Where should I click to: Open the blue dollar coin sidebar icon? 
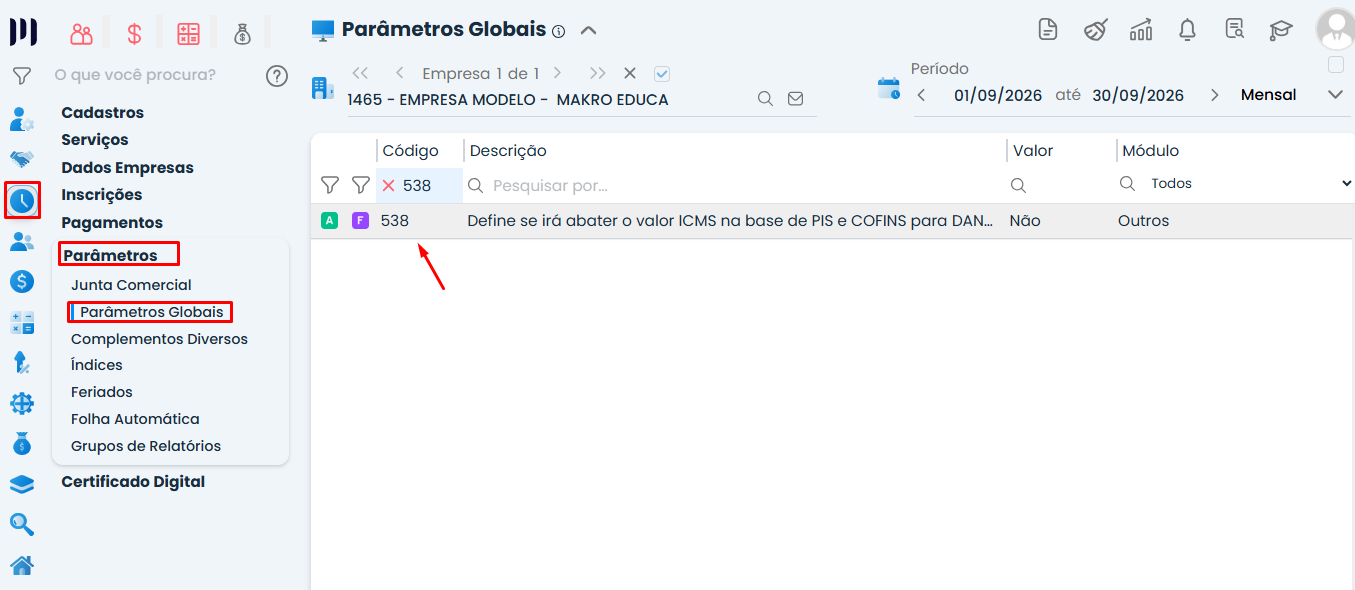point(22,282)
